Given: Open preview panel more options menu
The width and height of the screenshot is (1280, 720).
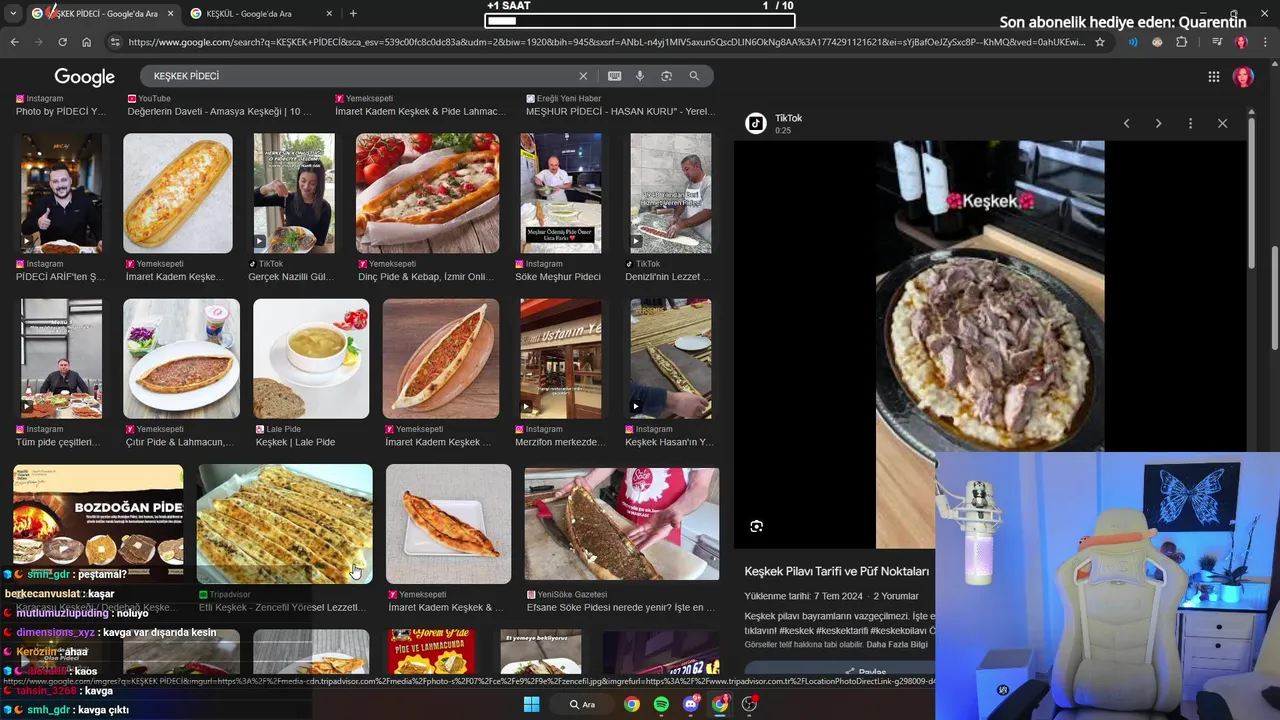Looking at the screenshot, I should [x=1190, y=123].
